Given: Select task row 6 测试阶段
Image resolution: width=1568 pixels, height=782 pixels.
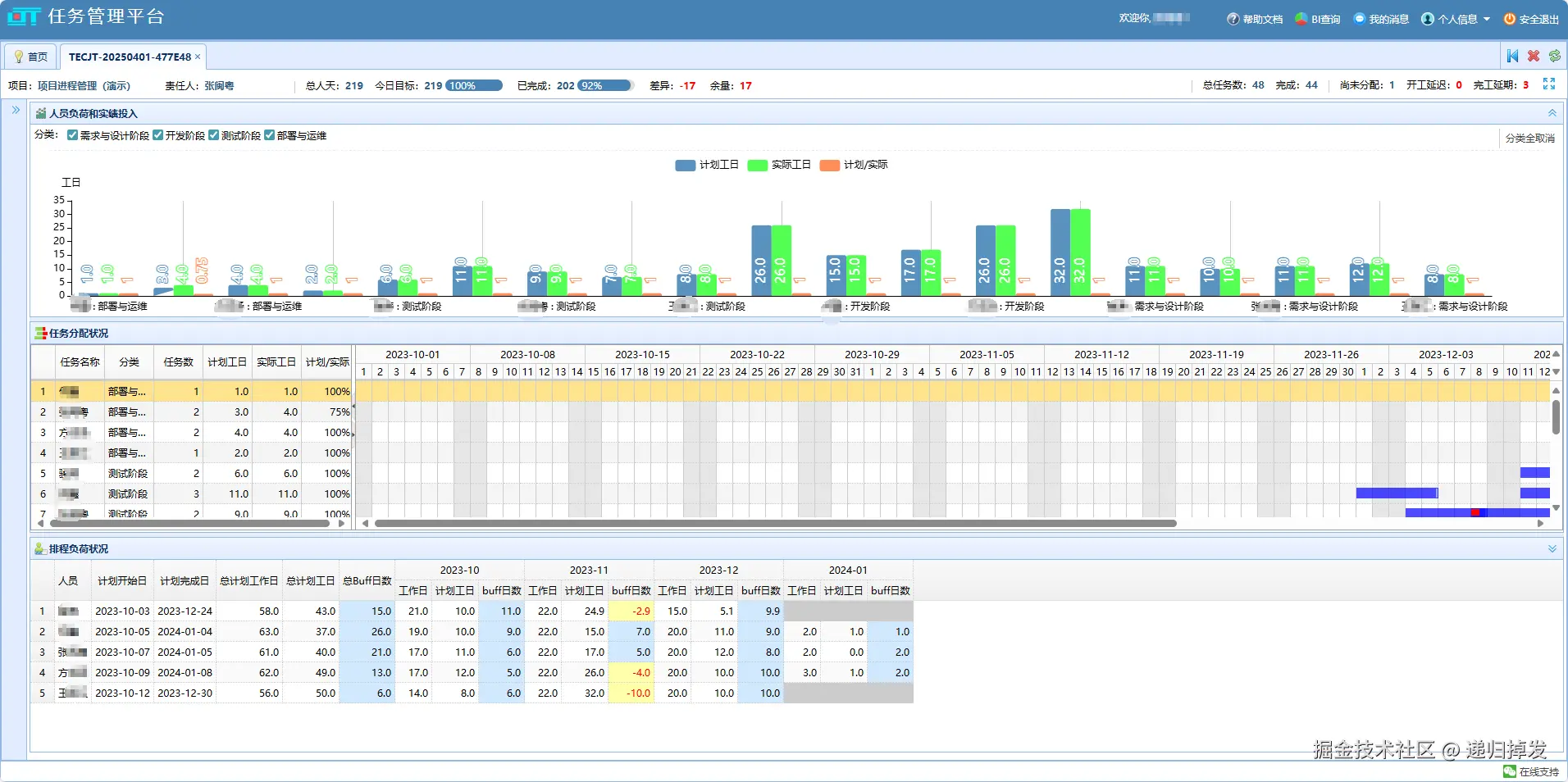Looking at the screenshot, I should 192,493.
